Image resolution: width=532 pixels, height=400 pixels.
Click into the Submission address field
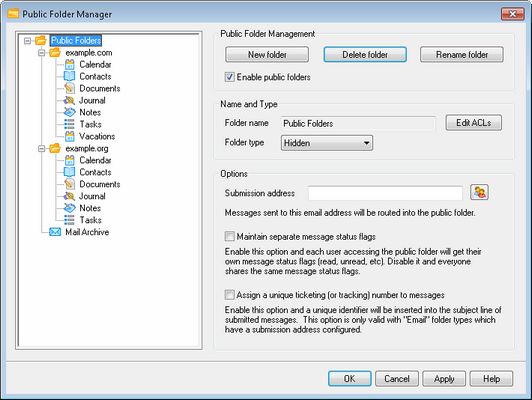[385, 193]
